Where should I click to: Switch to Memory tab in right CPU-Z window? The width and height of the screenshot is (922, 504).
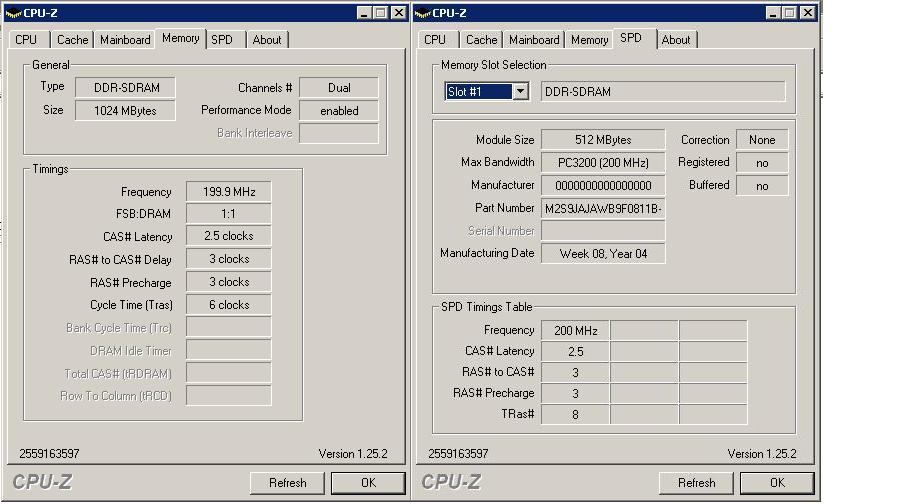tap(589, 39)
